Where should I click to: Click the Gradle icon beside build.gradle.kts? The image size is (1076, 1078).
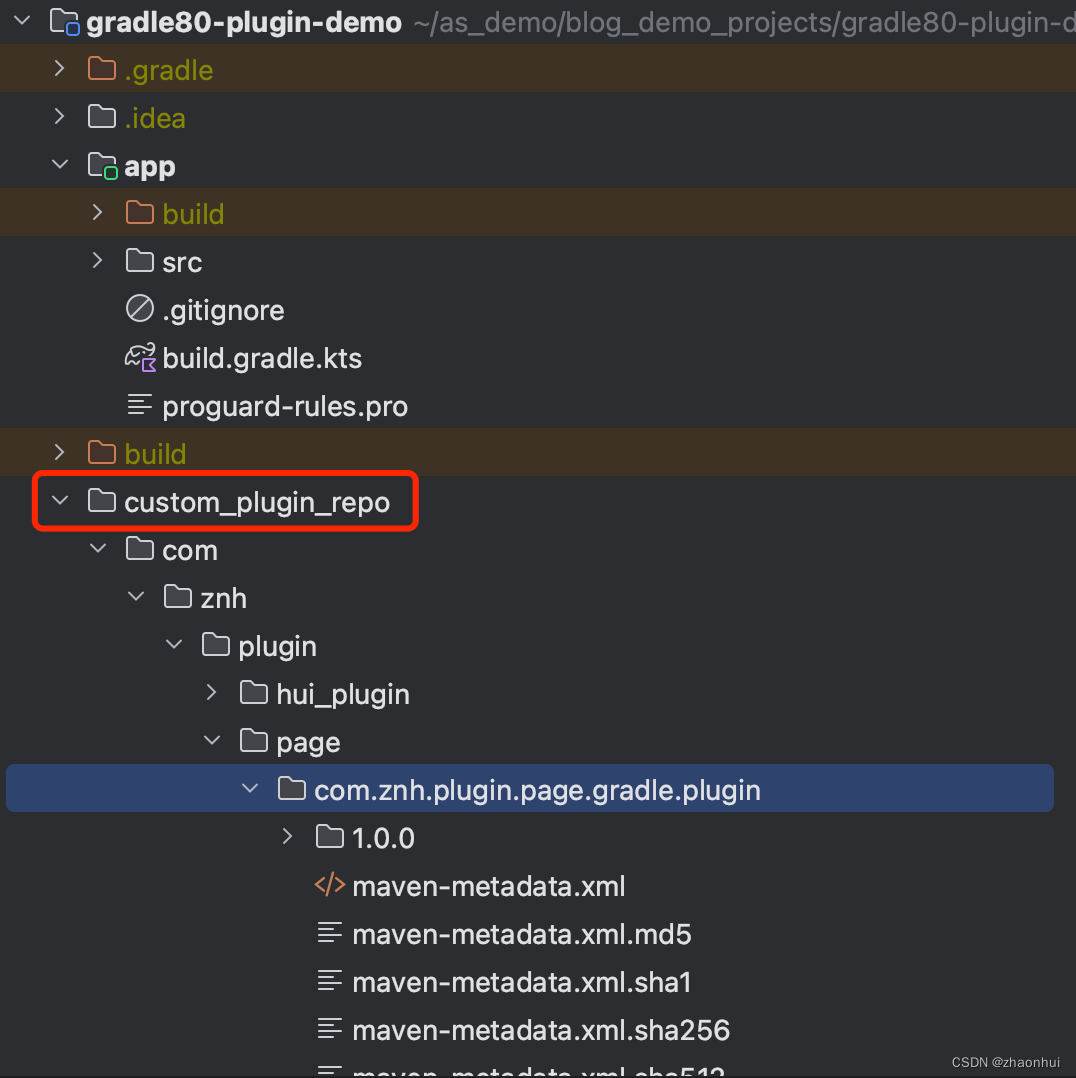tap(140, 357)
